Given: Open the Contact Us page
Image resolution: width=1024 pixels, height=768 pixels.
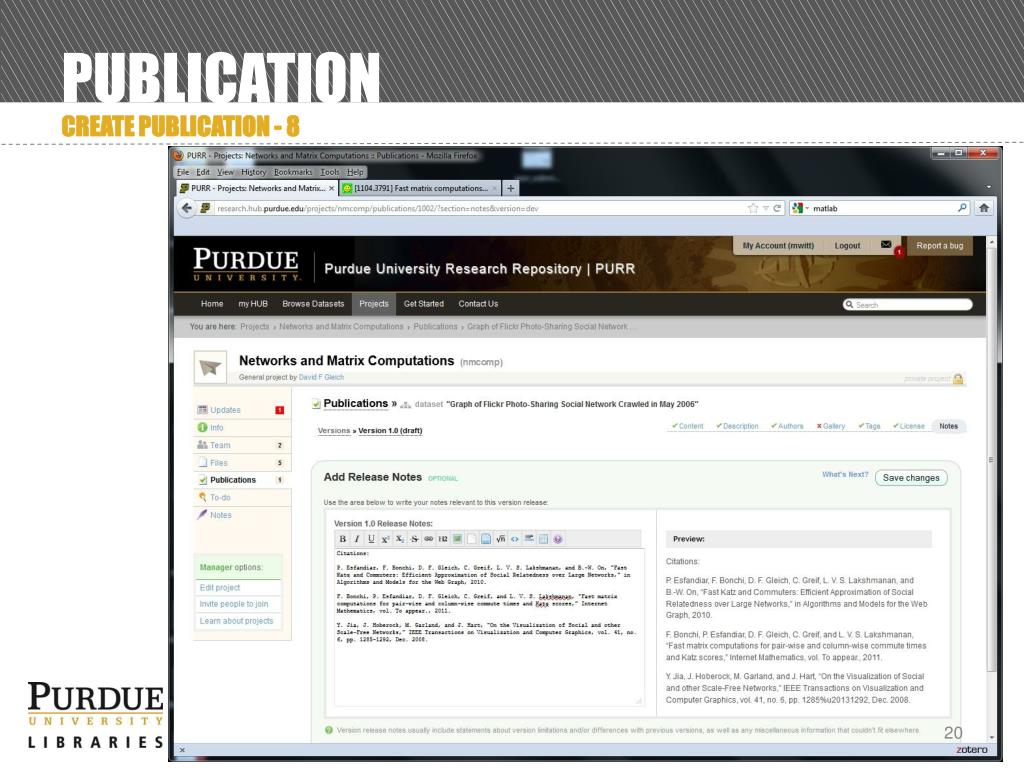Looking at the screenshot, I should pyautogui.click(x=478, y=304).
